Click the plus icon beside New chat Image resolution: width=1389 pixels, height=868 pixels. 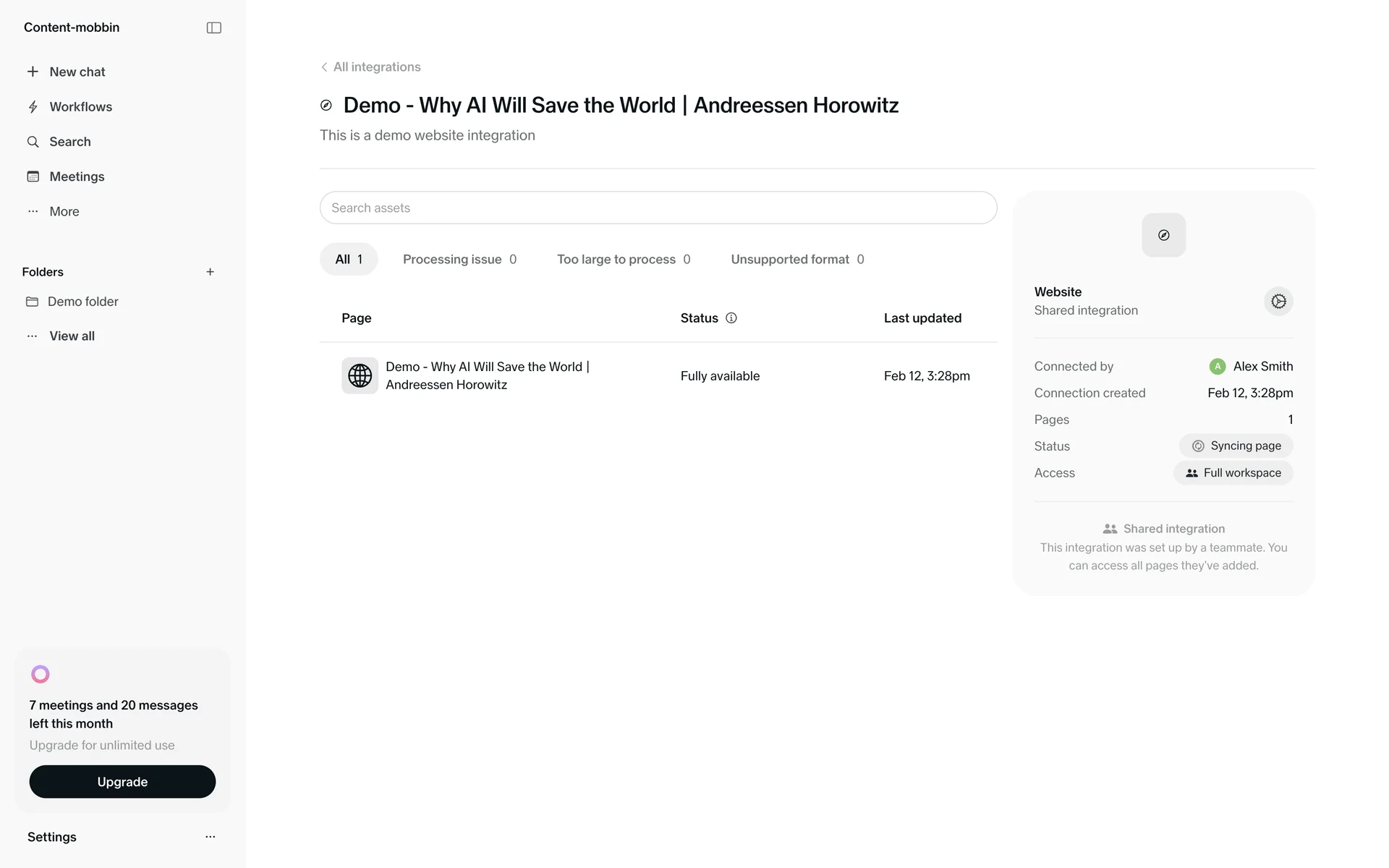(x=33, y=72)
